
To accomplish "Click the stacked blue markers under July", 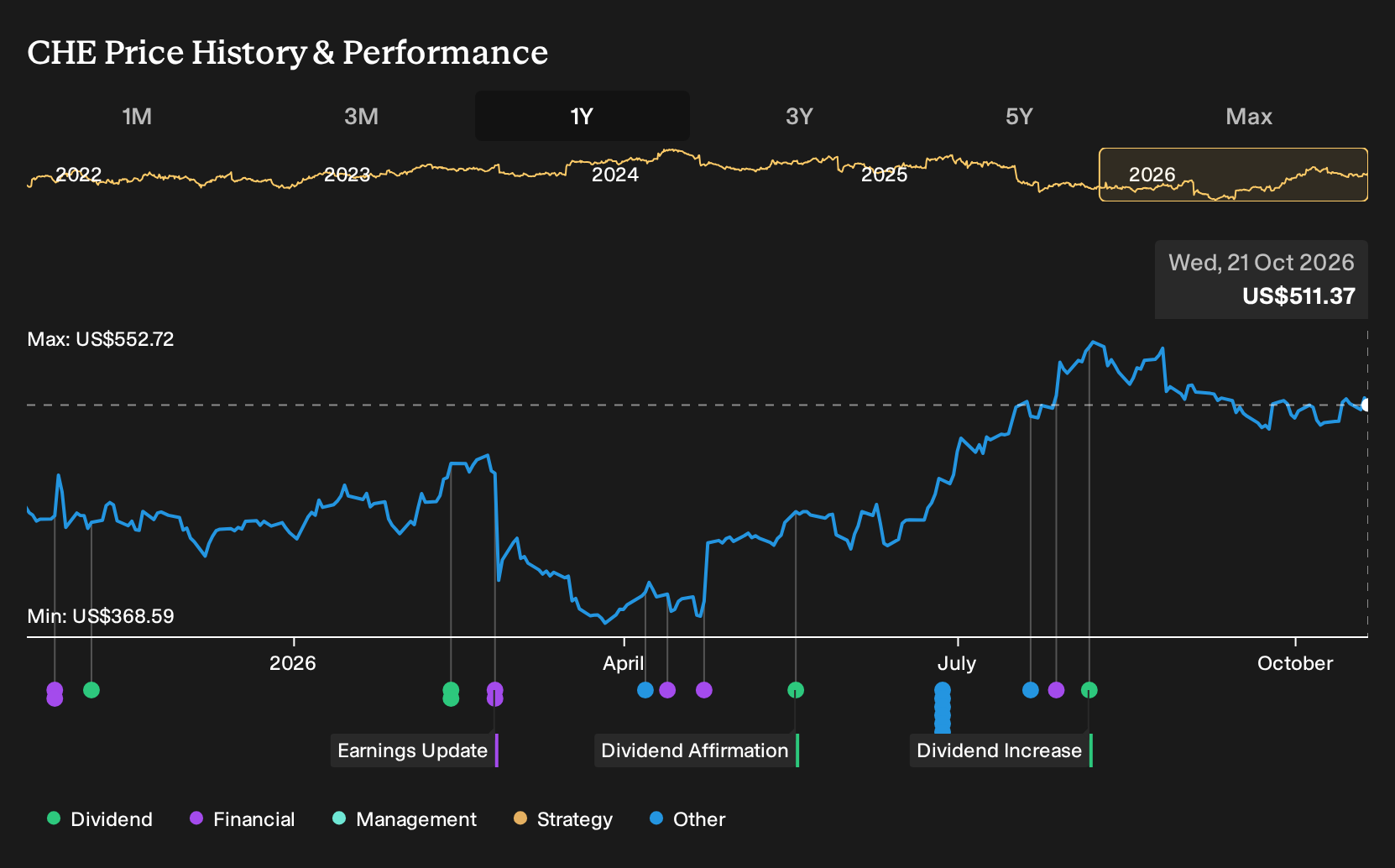I will 943,707.
